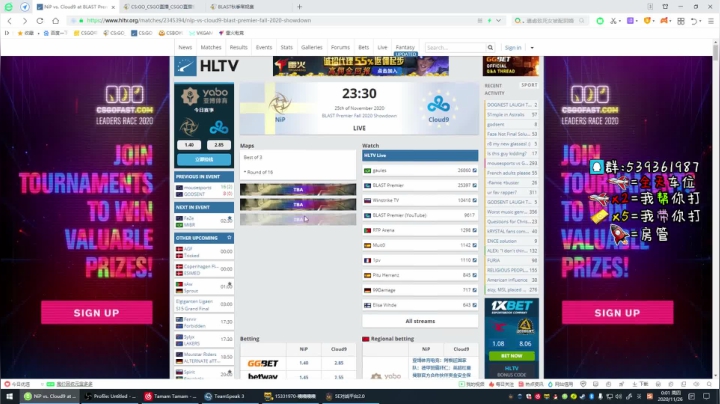The width and height of the screenshot is (720, 404).
Task: Click the left SIGN UP banner button
Action: click(96, 313)
